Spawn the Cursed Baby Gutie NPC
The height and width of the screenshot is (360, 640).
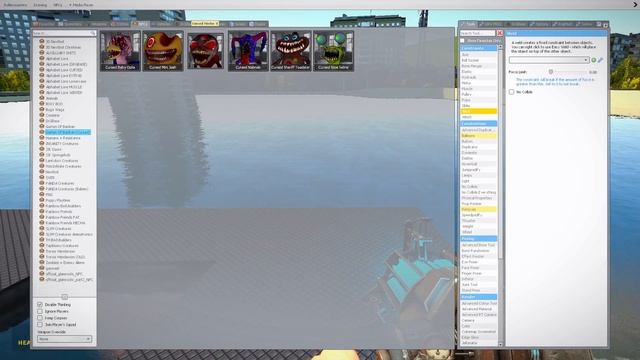point(120,51)
